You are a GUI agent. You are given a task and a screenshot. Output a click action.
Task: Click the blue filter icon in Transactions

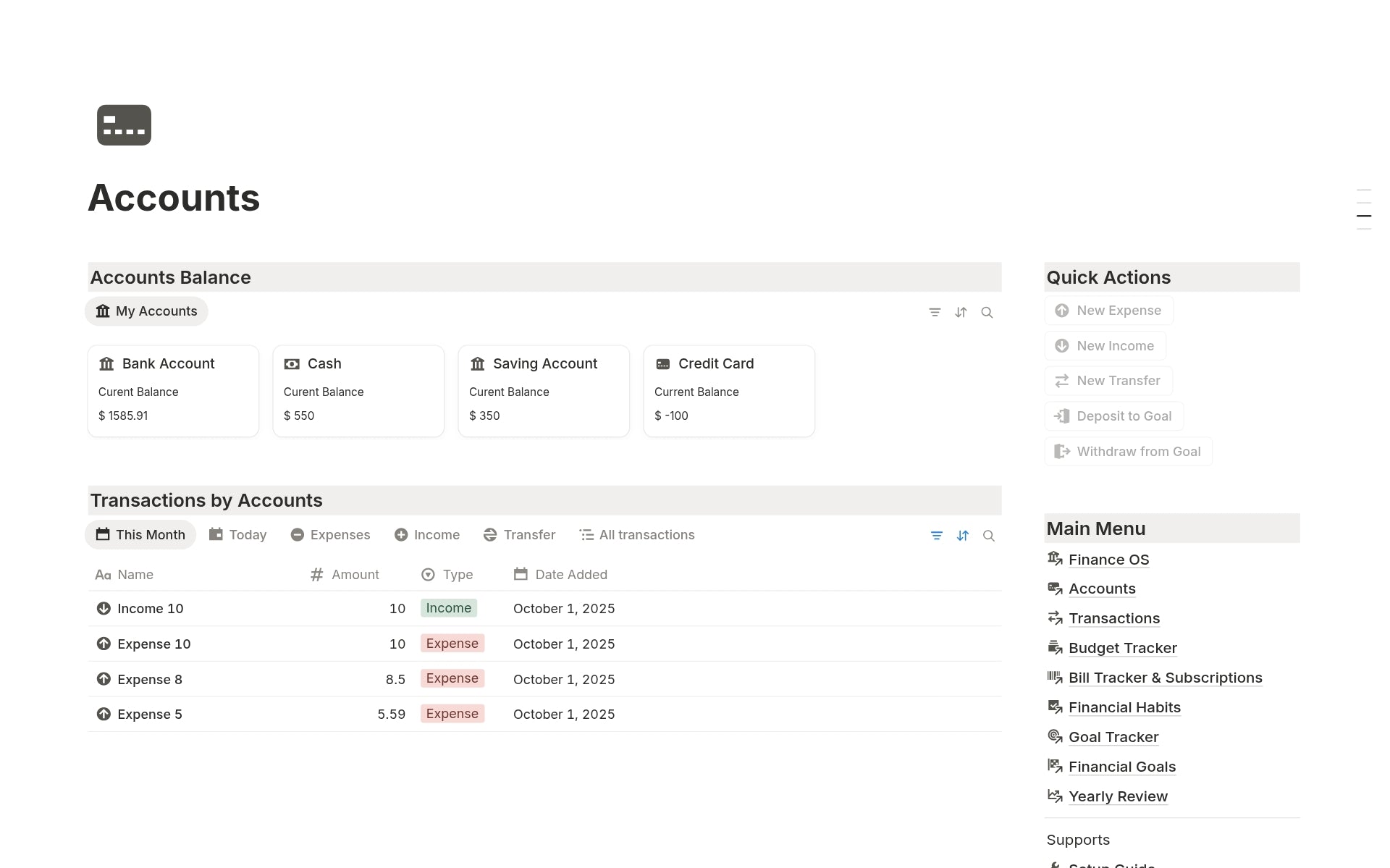click(x=936, y=536)
